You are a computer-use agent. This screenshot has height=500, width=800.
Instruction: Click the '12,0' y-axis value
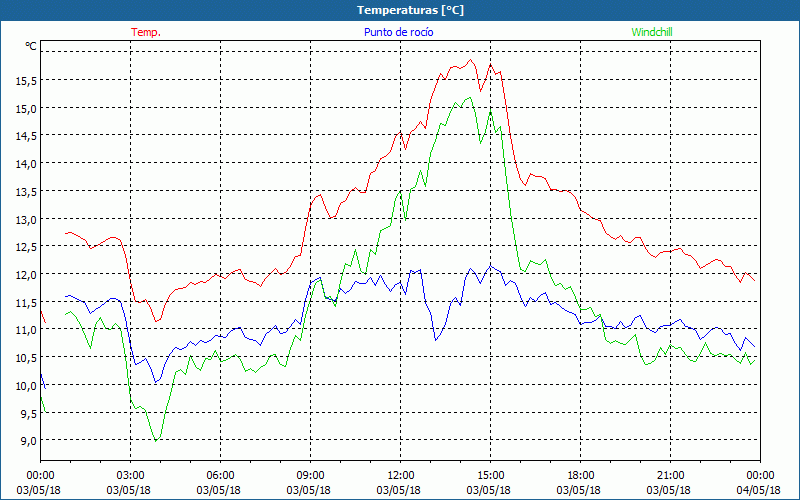coord(26,274)
